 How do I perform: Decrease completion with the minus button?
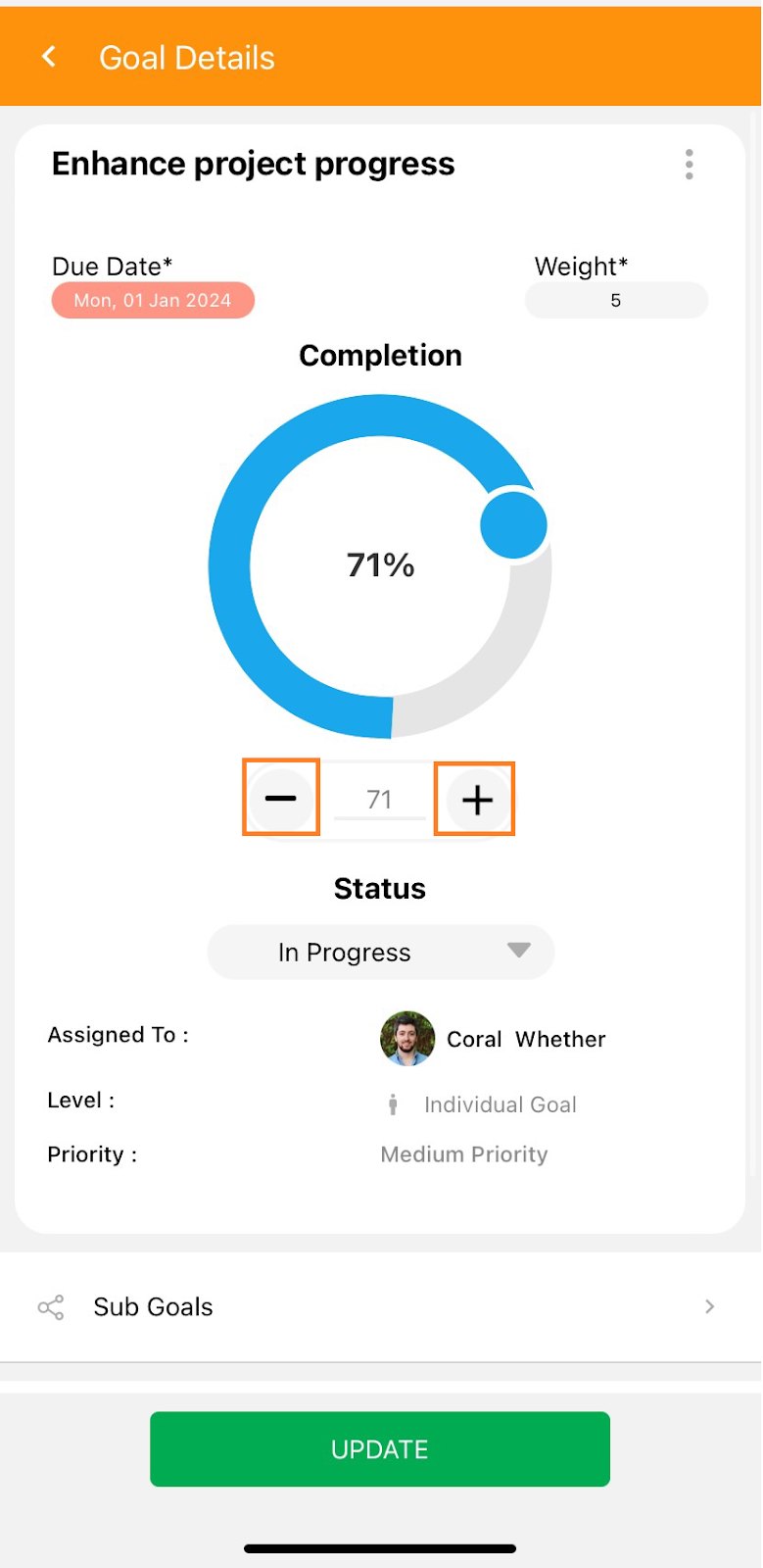pyautogui.click(x=281, y=799)
